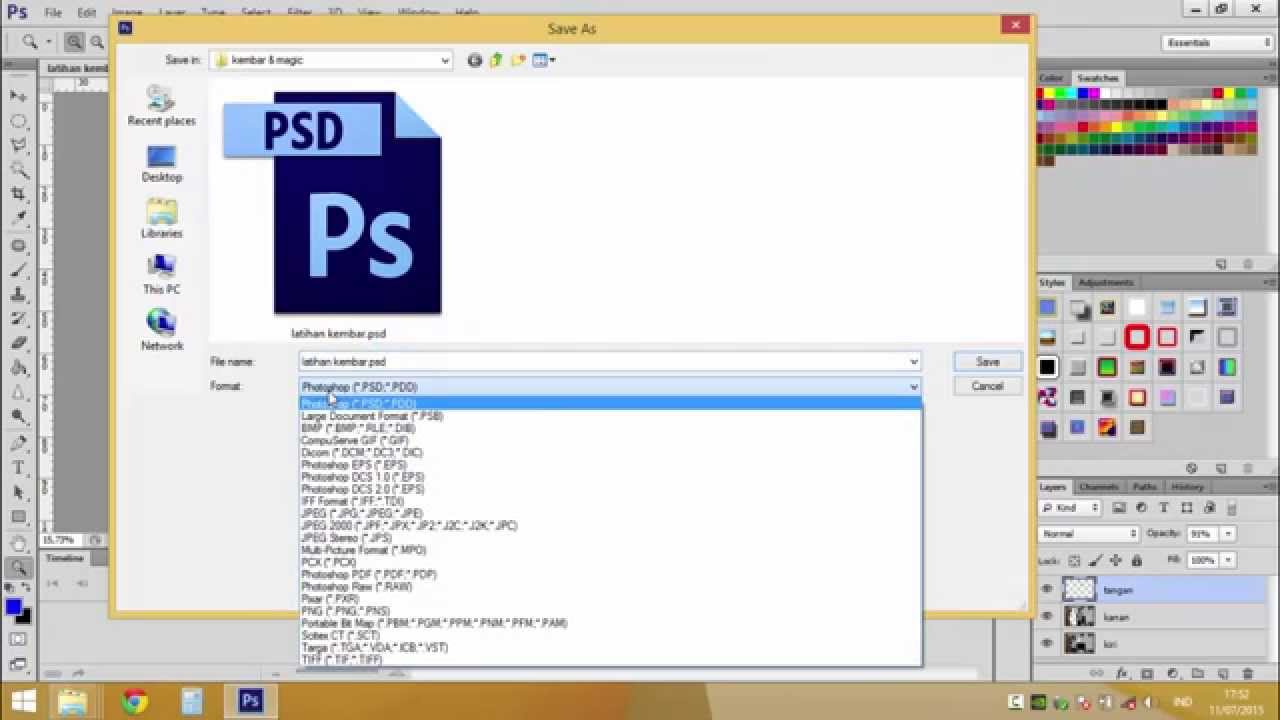Choose PNG (*.PNG;*.PNS) format

610,611
